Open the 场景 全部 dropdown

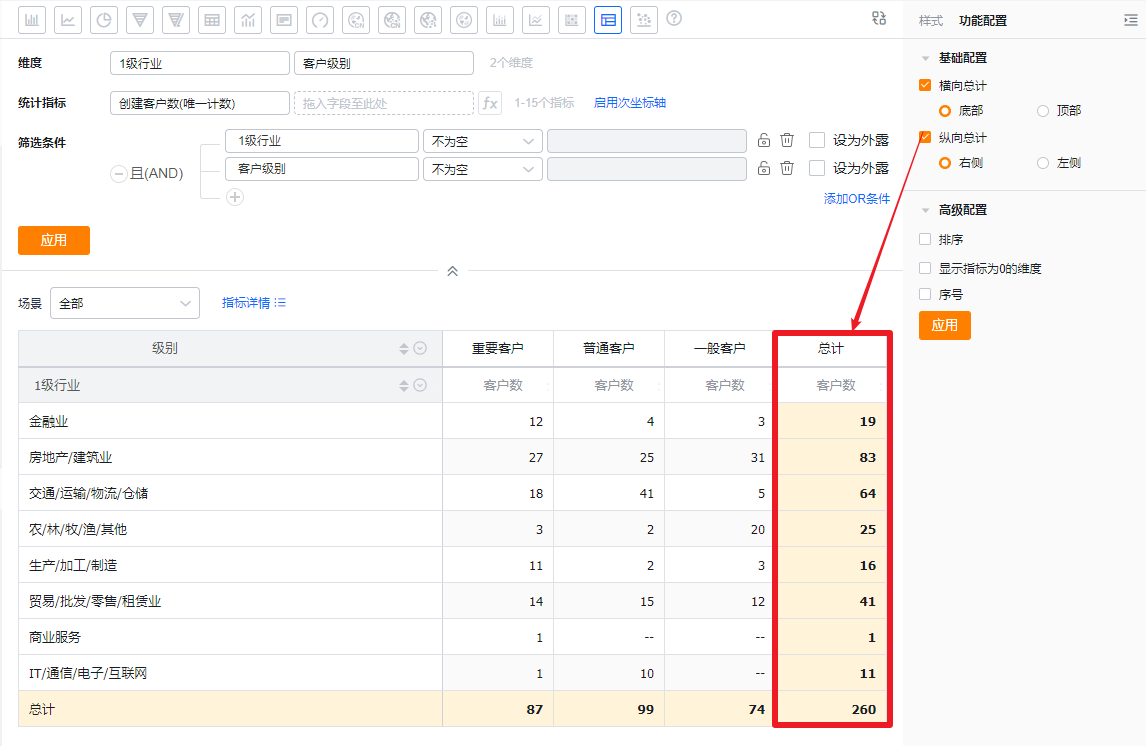pyautogui.click(x=125, y=303)
